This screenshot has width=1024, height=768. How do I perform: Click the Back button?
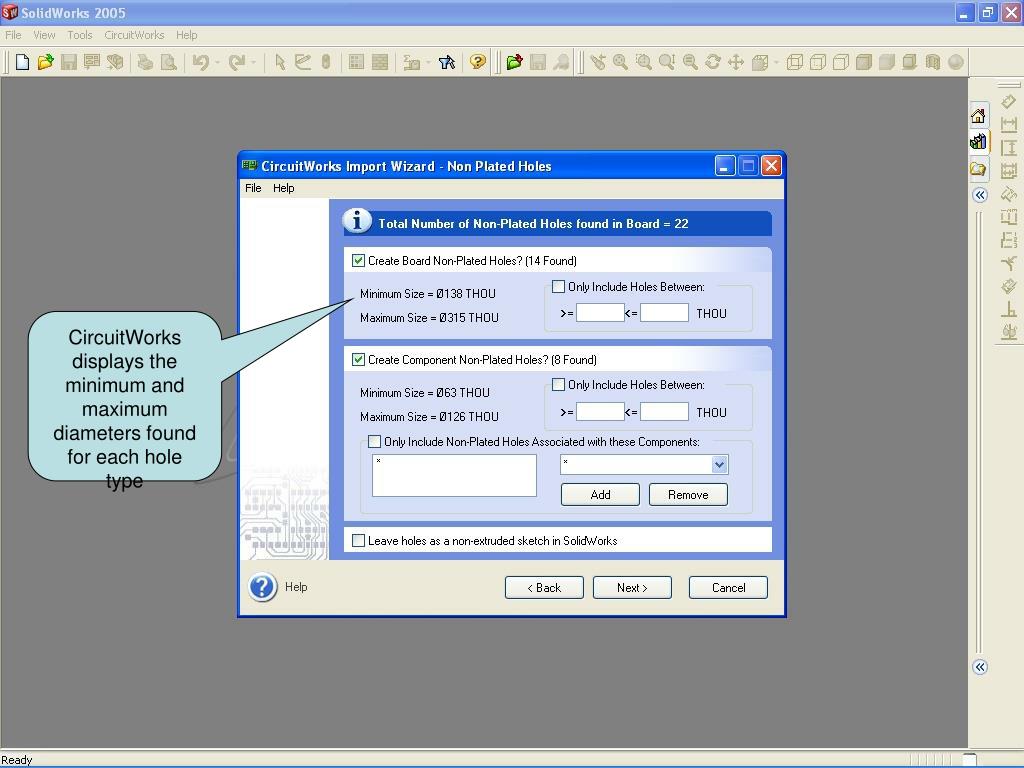pos(544,588)
